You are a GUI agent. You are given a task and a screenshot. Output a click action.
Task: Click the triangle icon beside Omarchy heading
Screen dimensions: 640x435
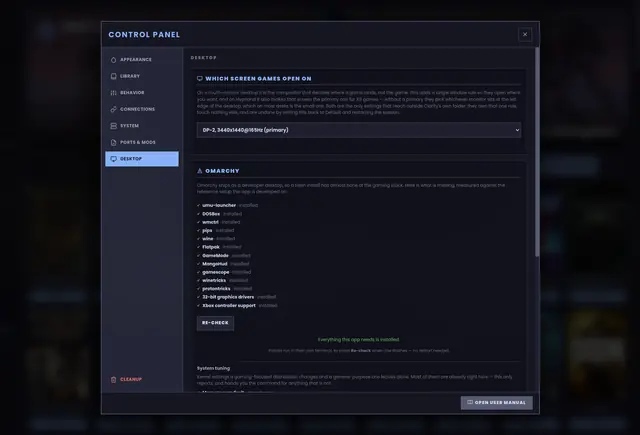pyautogui.click(x=200, y=171)
